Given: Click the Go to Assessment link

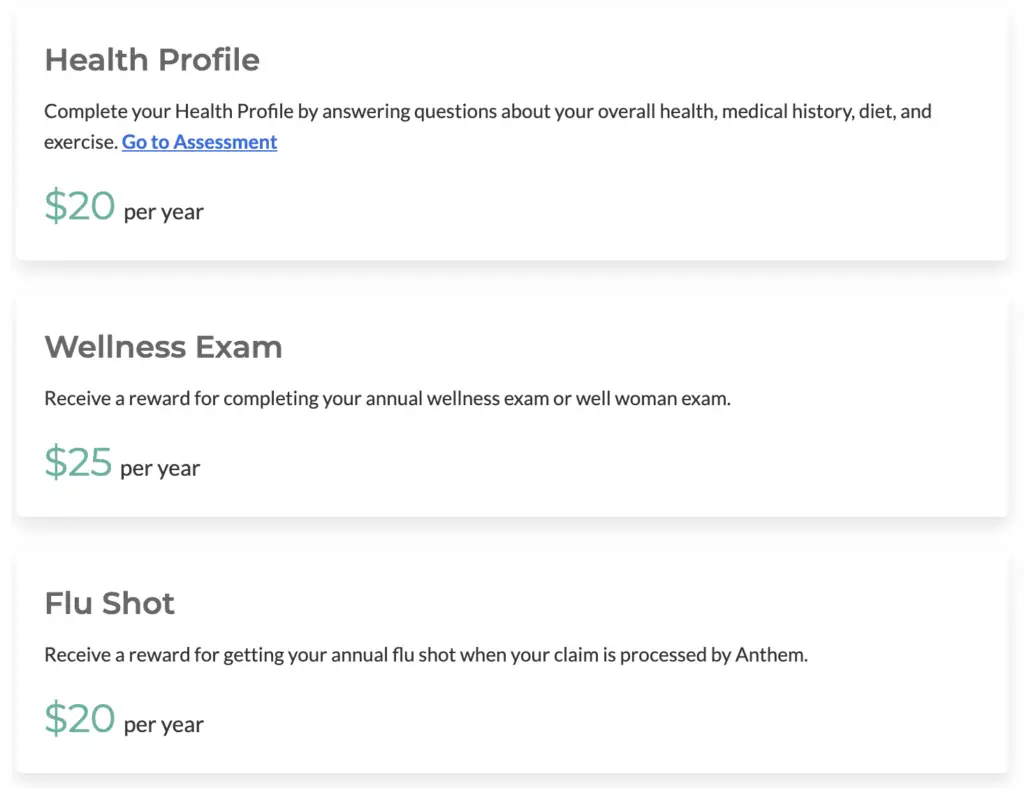Looking at the screenshot, I should pyautogui.click(x=199, y=142).
